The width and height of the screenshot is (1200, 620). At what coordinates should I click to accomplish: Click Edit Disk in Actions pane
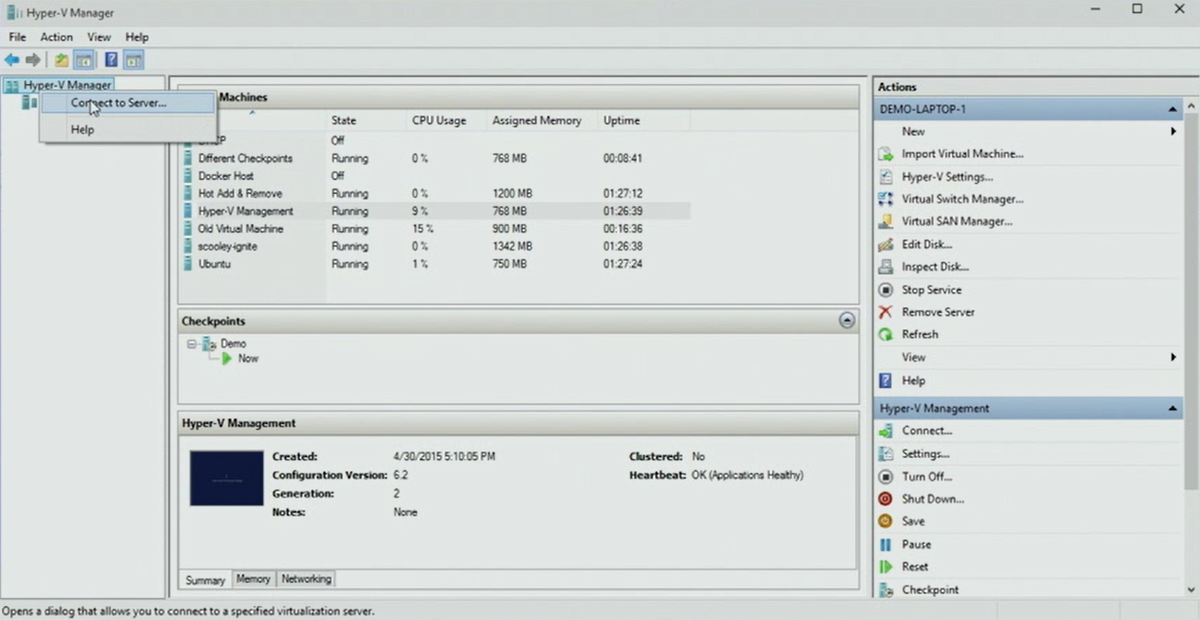coord(930,244)
